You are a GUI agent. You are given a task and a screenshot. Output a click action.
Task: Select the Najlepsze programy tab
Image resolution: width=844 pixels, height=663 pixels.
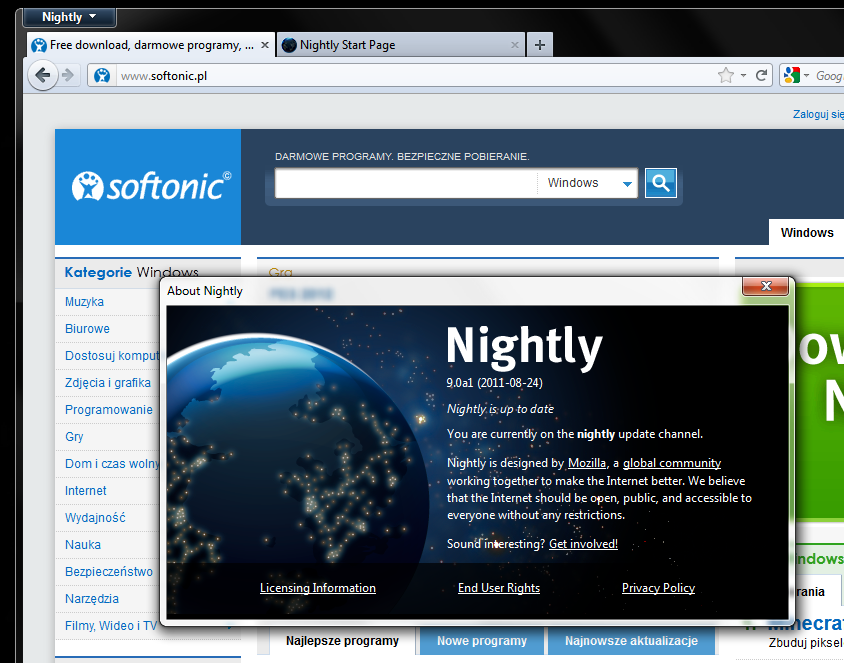click(x=342, y=641)
